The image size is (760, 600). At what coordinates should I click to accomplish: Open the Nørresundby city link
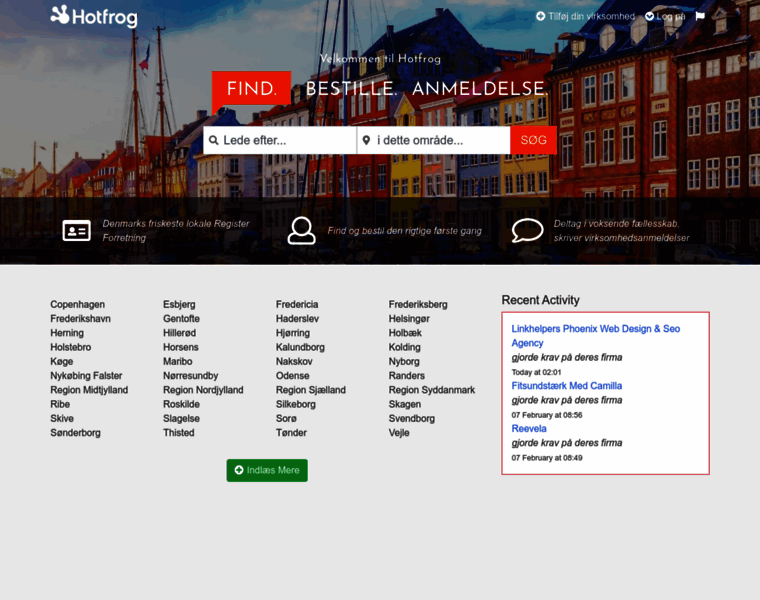click(x=190, y=376)
